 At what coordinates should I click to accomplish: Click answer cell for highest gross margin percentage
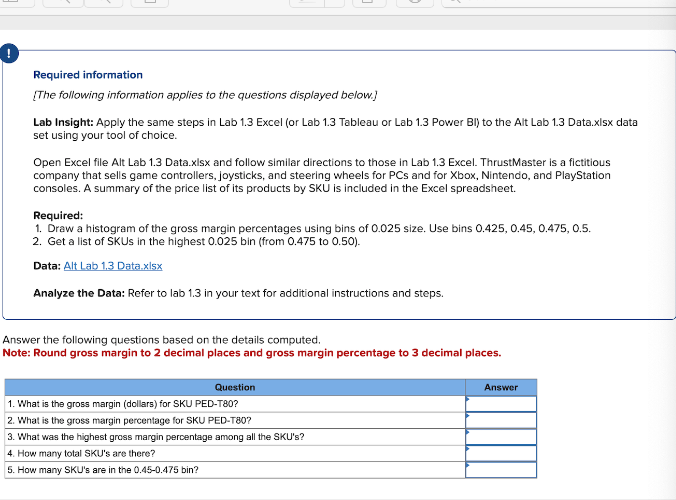501,437
